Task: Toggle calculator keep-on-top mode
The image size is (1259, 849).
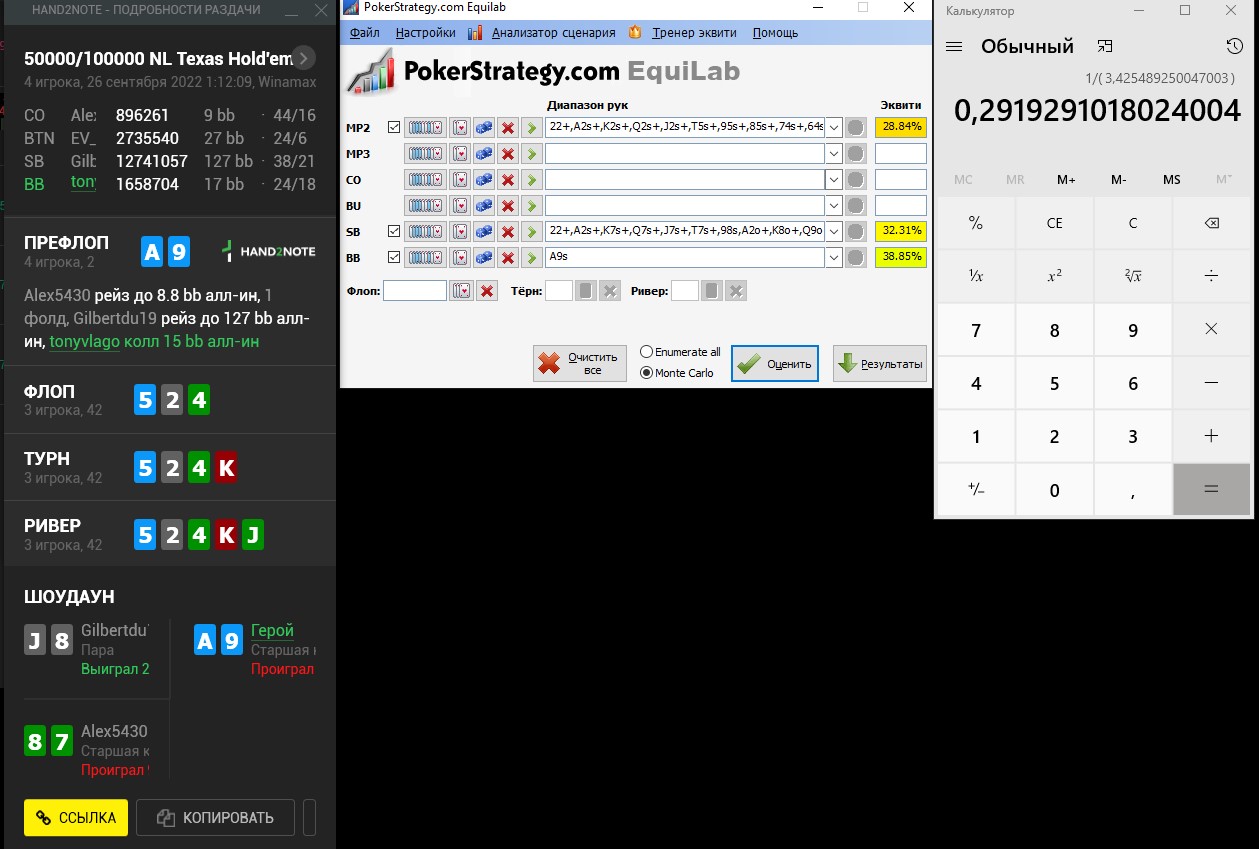Action: click(x=1104, y=47)
